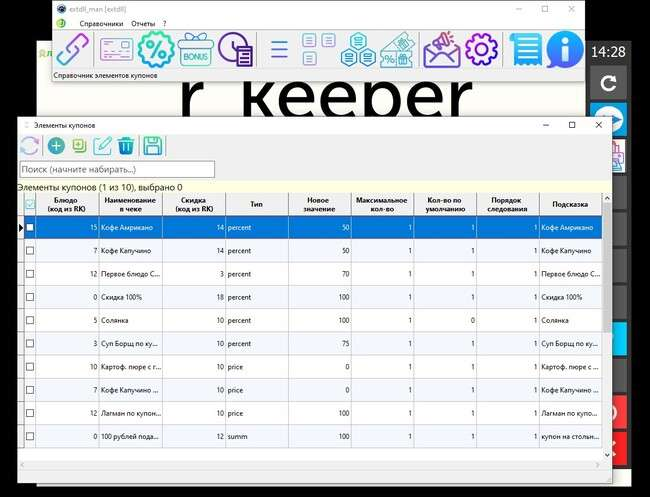650x497 pixels.
Task: Open the Справочники menu
Action: tap(100, 23)
